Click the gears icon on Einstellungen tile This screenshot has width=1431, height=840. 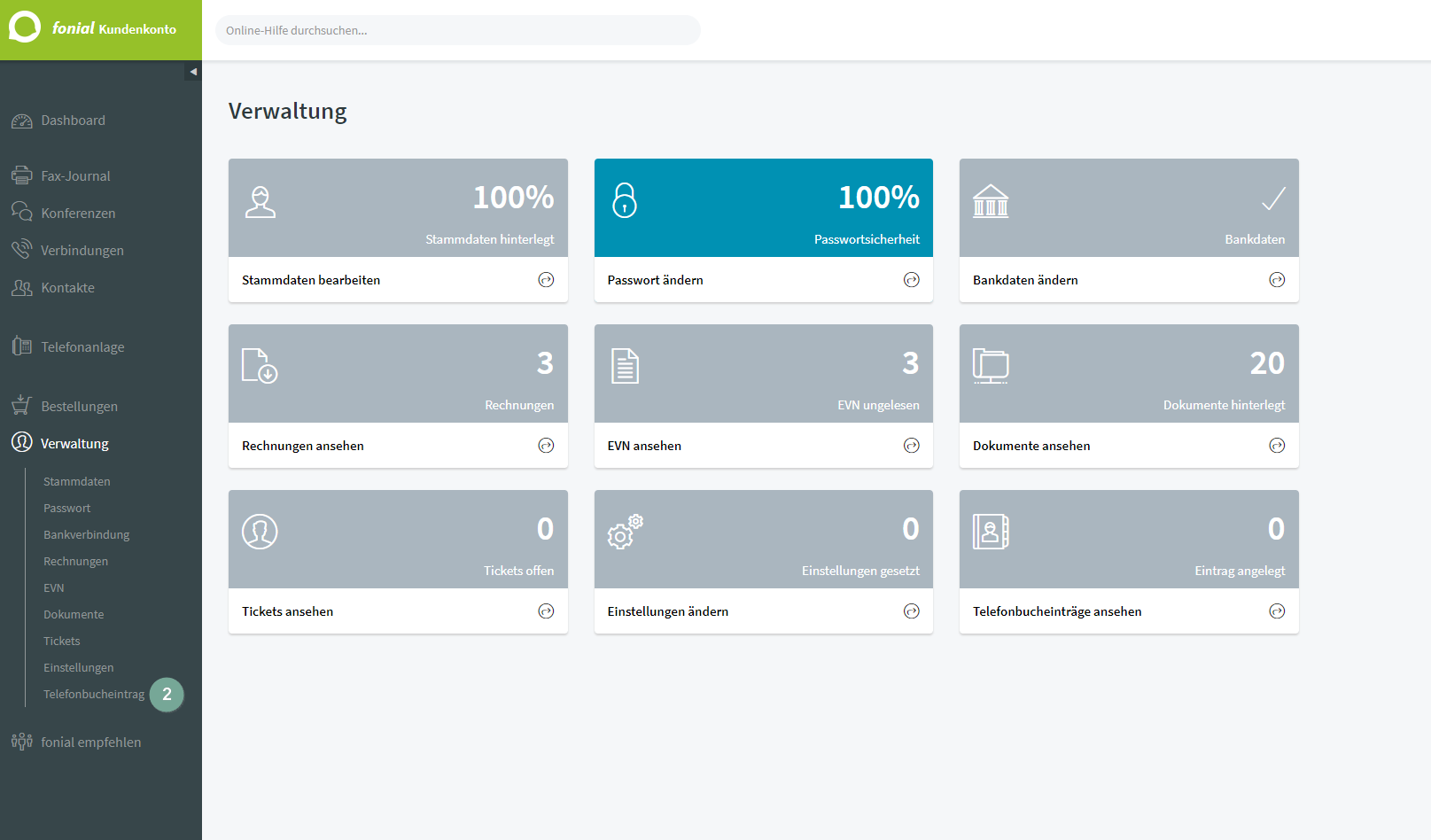point(626,532)
